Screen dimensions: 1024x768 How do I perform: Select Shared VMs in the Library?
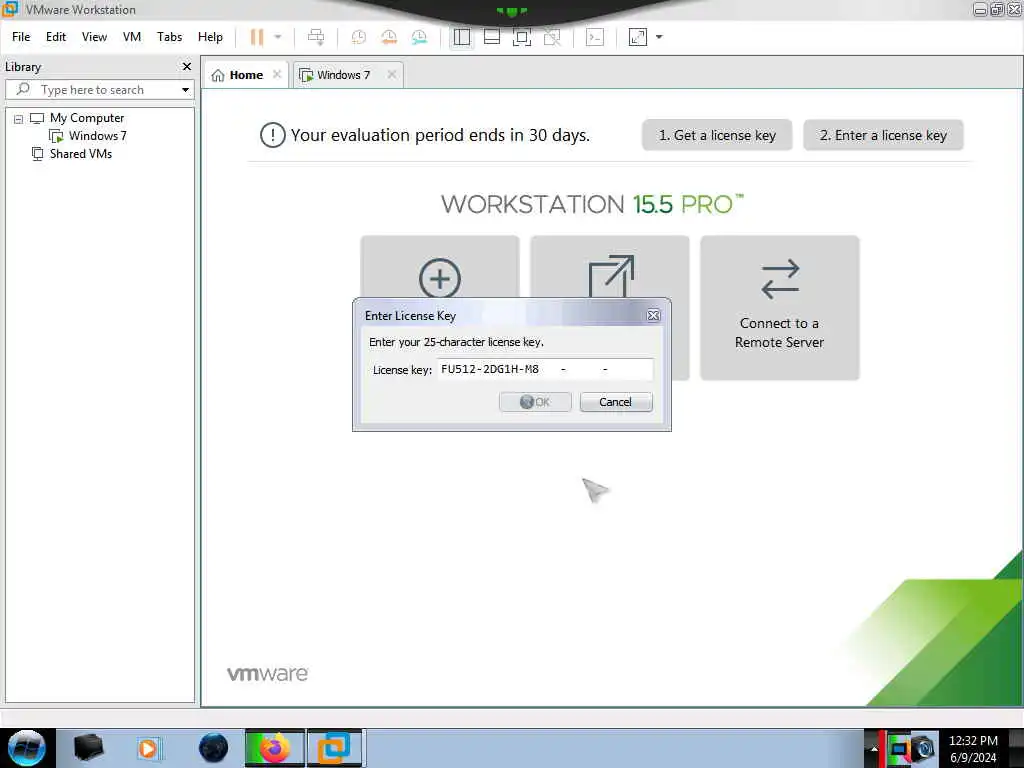pos(80,153)
